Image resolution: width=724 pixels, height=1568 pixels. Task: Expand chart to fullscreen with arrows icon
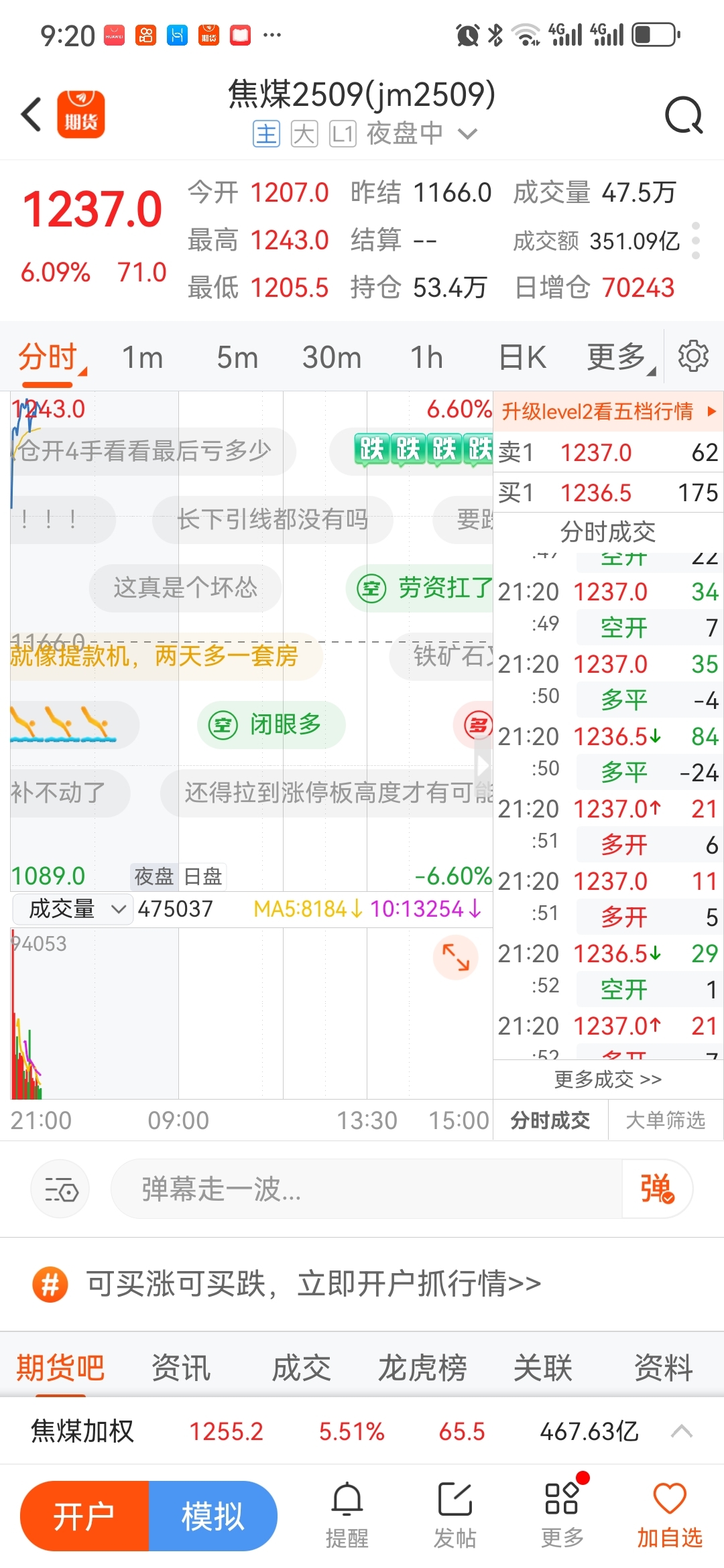pyautogui.click(x=456, y=957)
